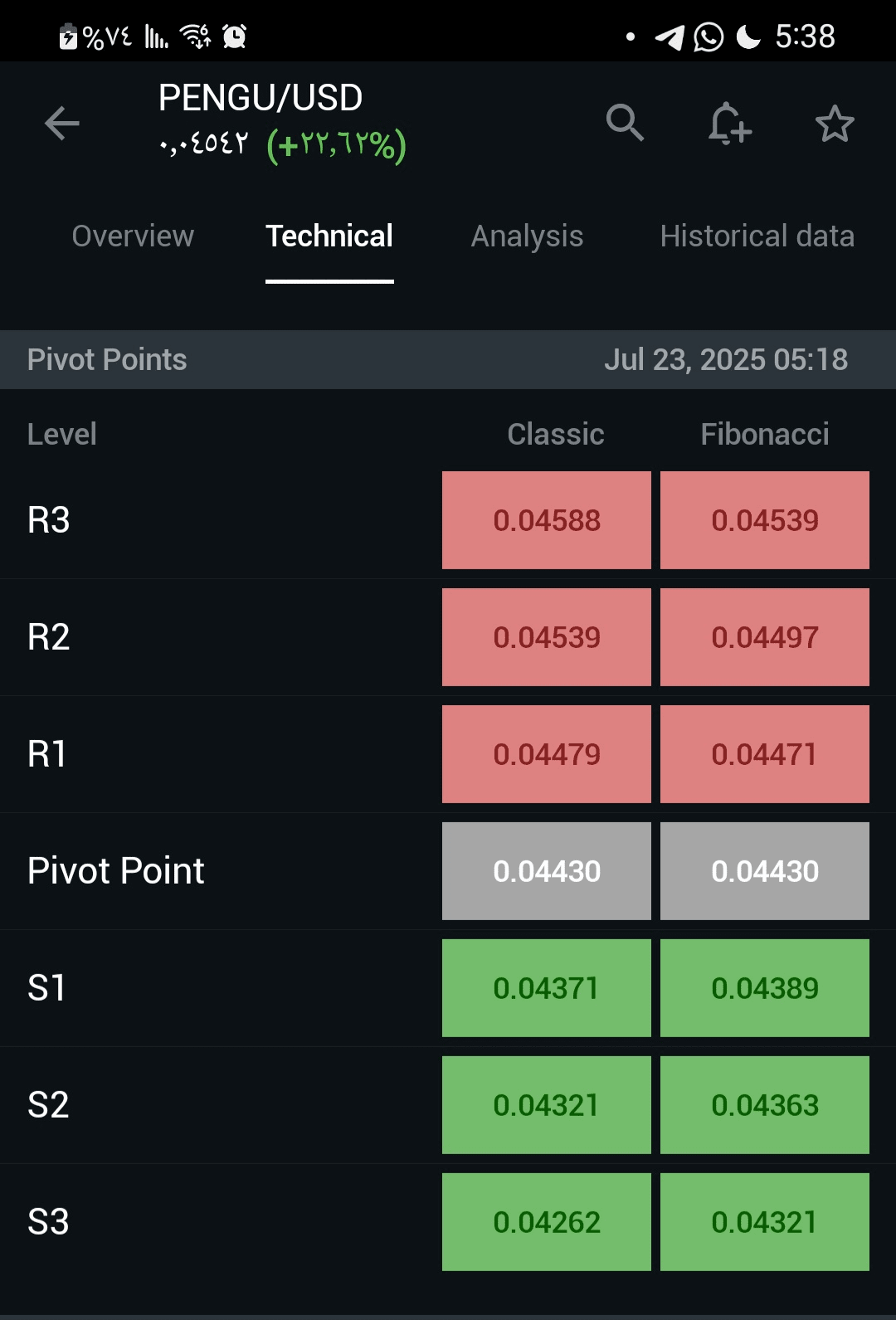Viewport: 896px width, 1320px height.
Task: Tap the gray Classic Pivot Point cell
Action: (547, 871)
